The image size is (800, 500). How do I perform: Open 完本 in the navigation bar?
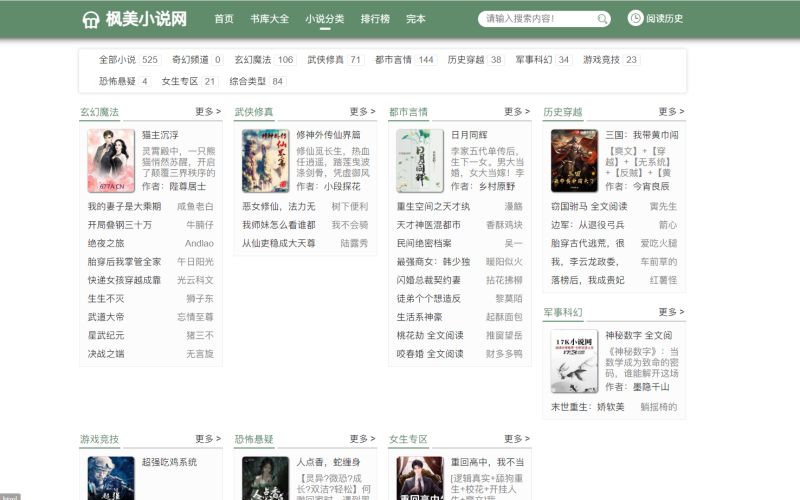point(415,19)
